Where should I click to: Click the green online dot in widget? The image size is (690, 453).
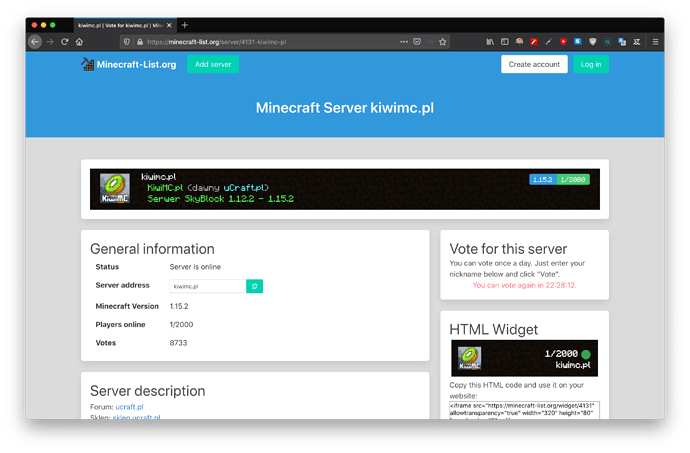(x=586, y=354)
